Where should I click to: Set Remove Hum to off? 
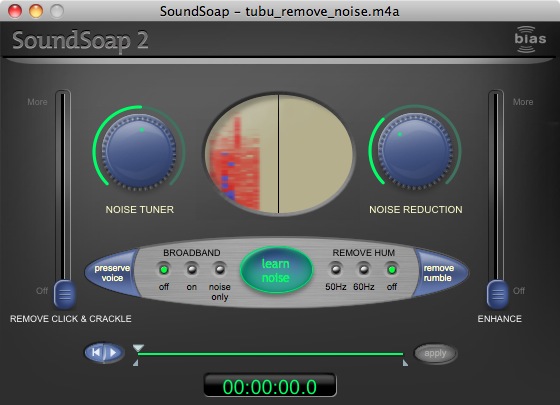coord(392,270)
